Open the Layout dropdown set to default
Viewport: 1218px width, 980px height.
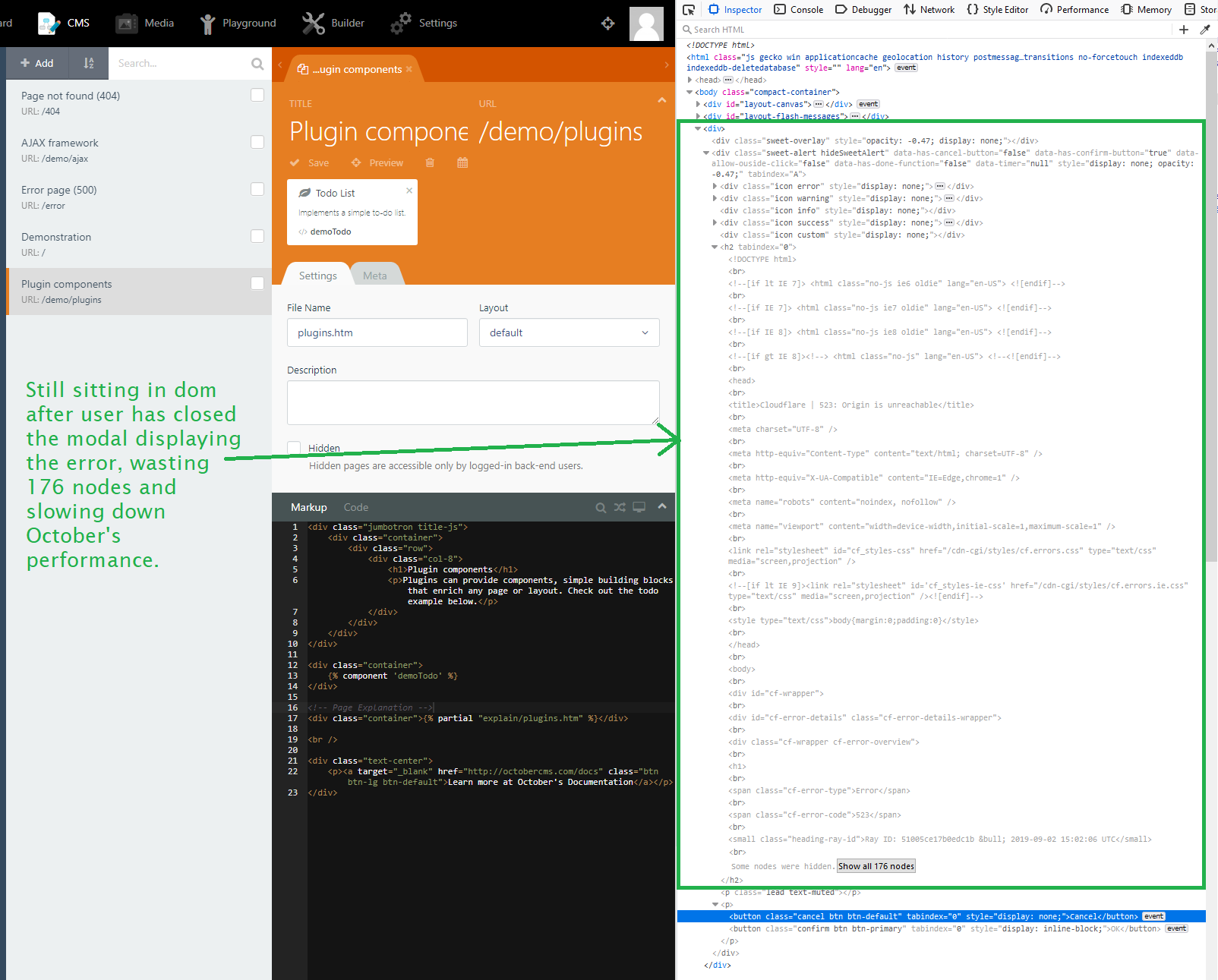coord(569,332)
